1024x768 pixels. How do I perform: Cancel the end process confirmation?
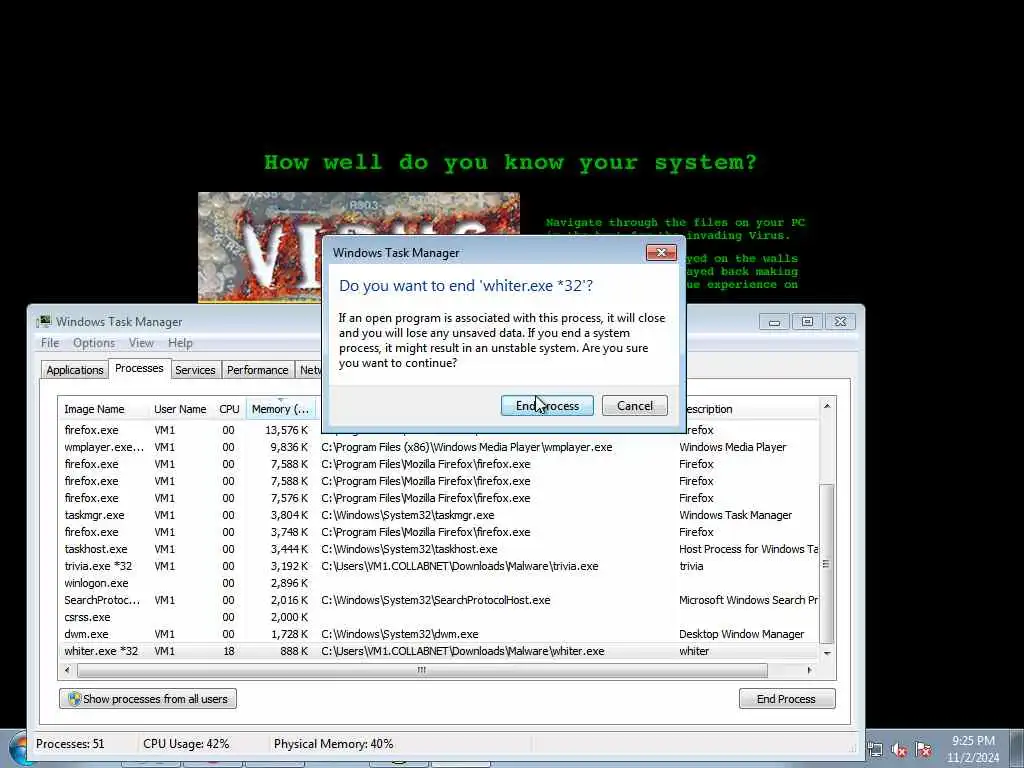pyautogui.click(x=635, y=406)
